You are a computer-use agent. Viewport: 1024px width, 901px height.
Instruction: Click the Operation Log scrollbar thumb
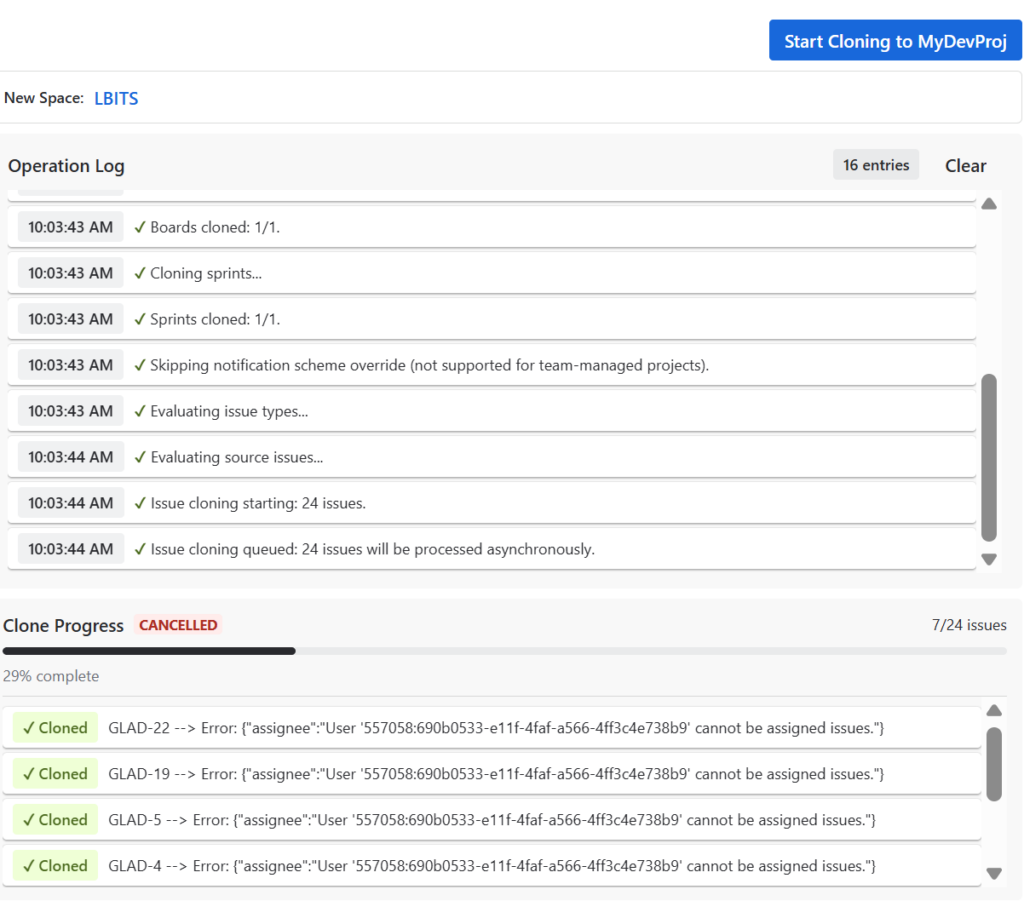(989, 458)
